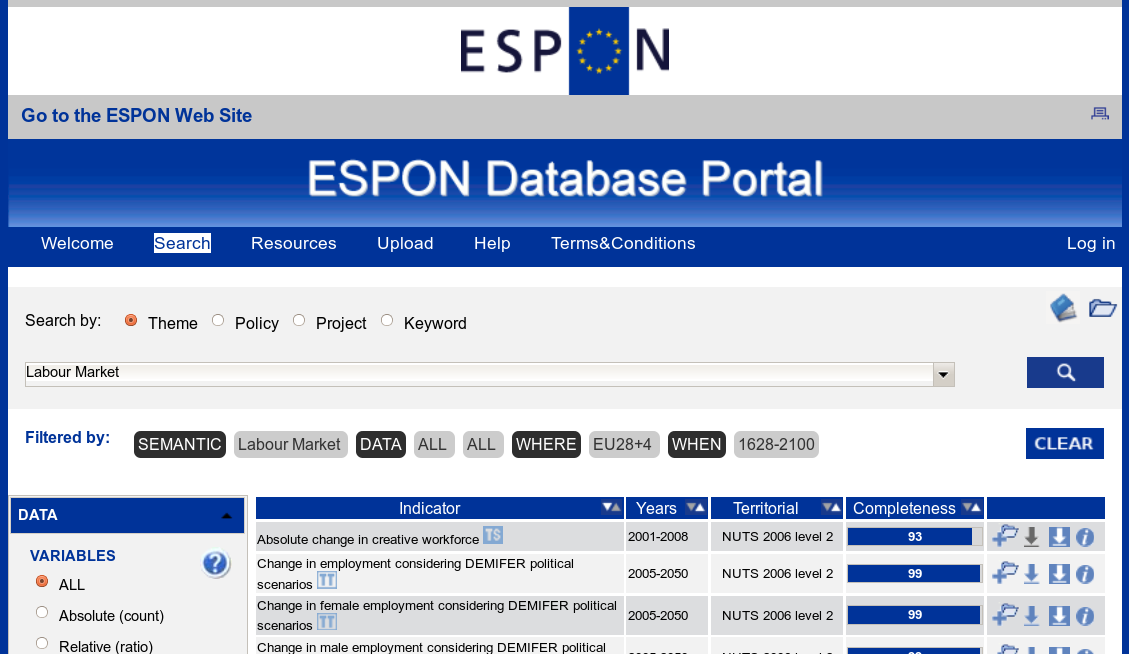The image size is (1129, 654).
Task: Click the EU28+4 filter chip
Action: pyautogui.click(x=624, y=444)
